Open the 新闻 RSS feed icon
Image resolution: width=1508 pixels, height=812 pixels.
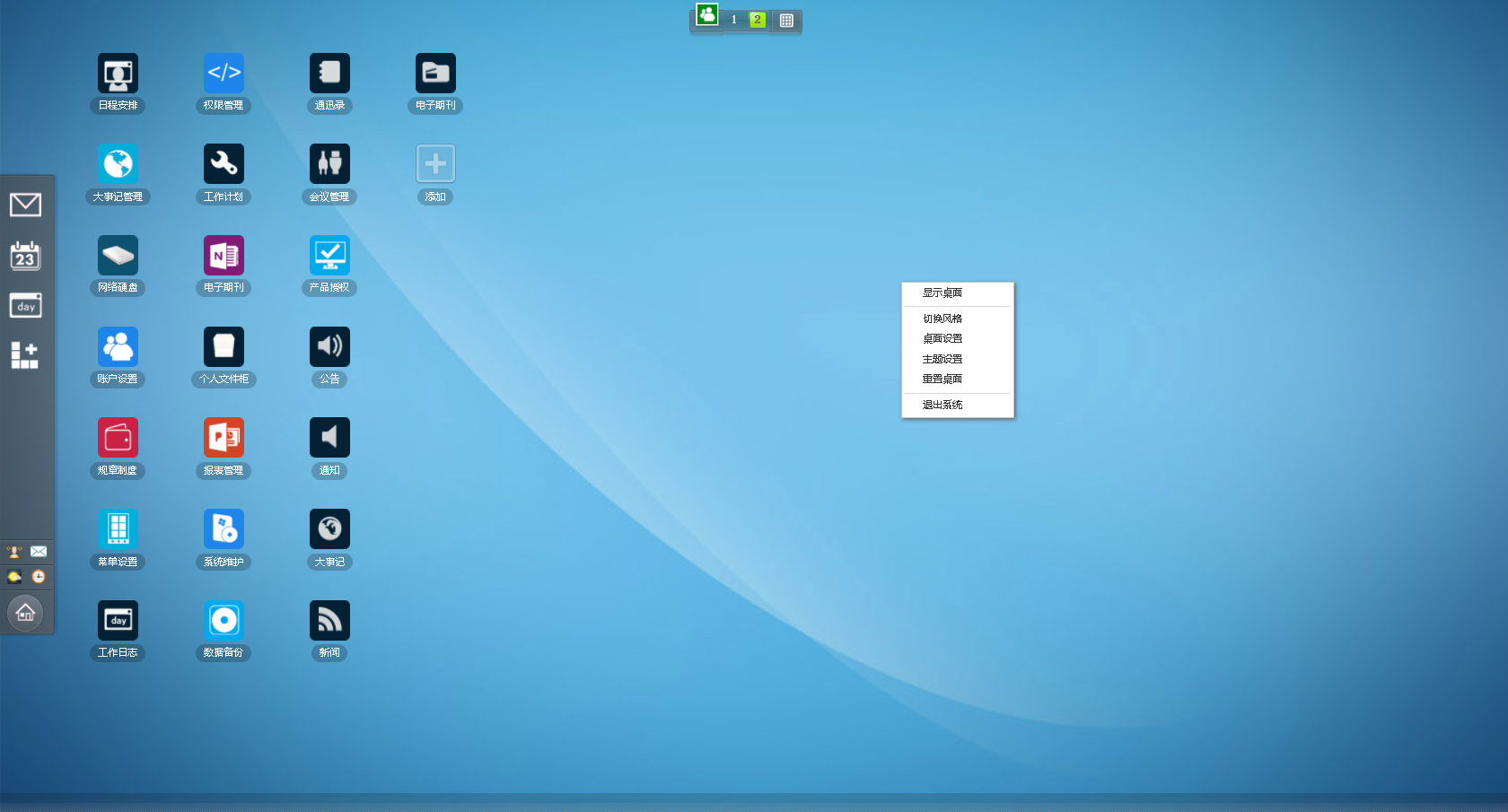pos(329,620)
